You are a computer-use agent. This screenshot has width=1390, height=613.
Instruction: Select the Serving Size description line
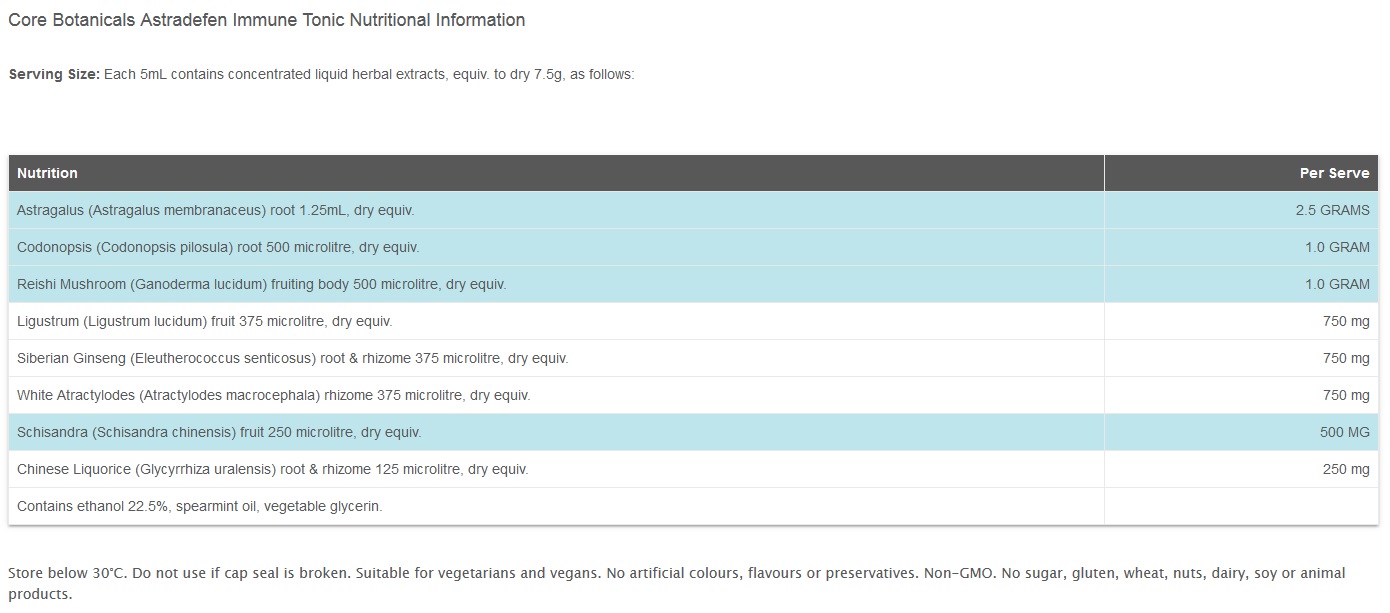pyautogui.click(x=321, y=75)
